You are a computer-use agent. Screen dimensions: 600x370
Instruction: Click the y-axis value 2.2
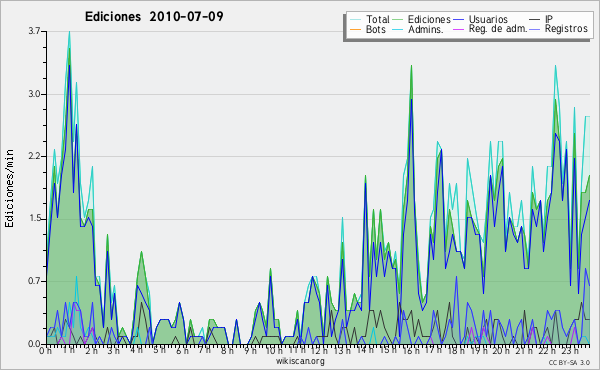click(34, 156)
